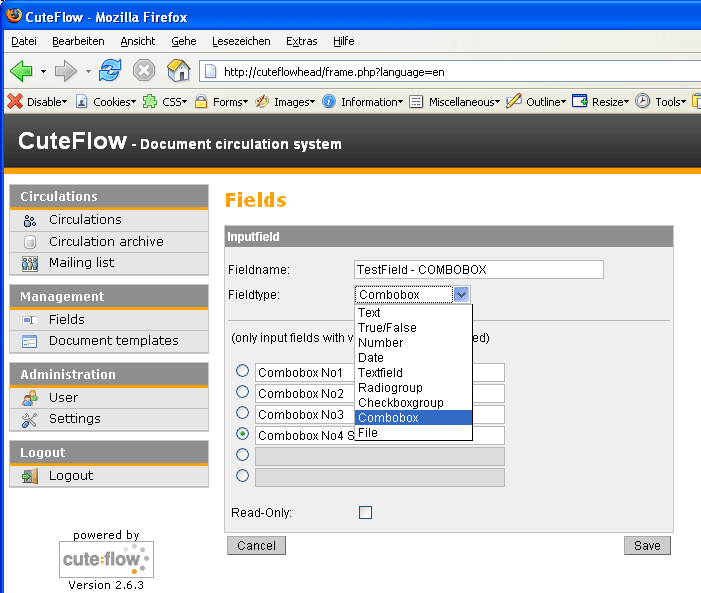
Task: Open the CSS toolbar menu
Action: point(165,102)
